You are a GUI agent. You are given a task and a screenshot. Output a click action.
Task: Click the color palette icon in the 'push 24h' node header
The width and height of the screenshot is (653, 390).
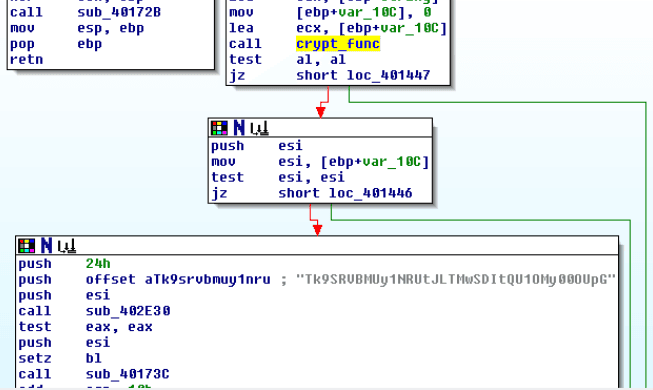tap(27, 246)
